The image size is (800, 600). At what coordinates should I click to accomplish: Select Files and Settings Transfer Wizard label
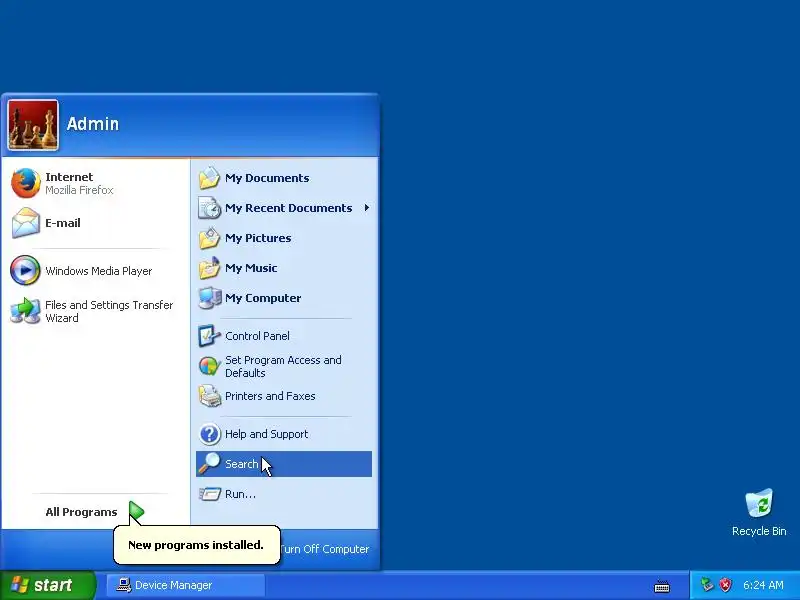pos(109,311)
